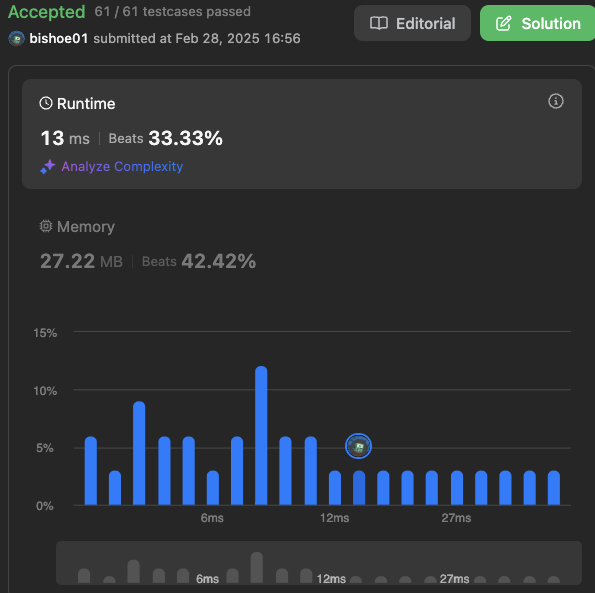Switch to the Memory stats panel
This screenshot has height=593, width=595.
148,246
